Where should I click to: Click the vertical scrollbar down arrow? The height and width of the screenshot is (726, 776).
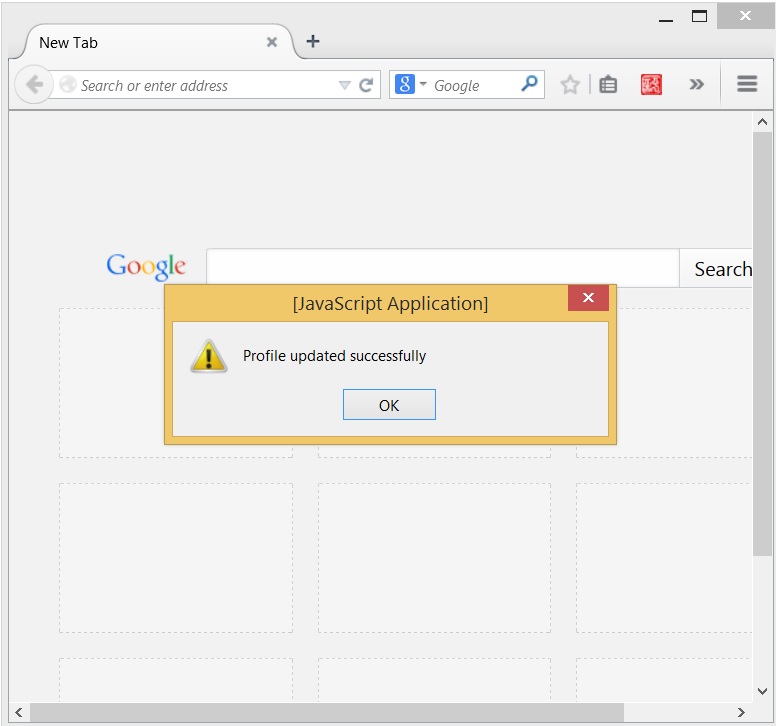click(x=762, y=691)
